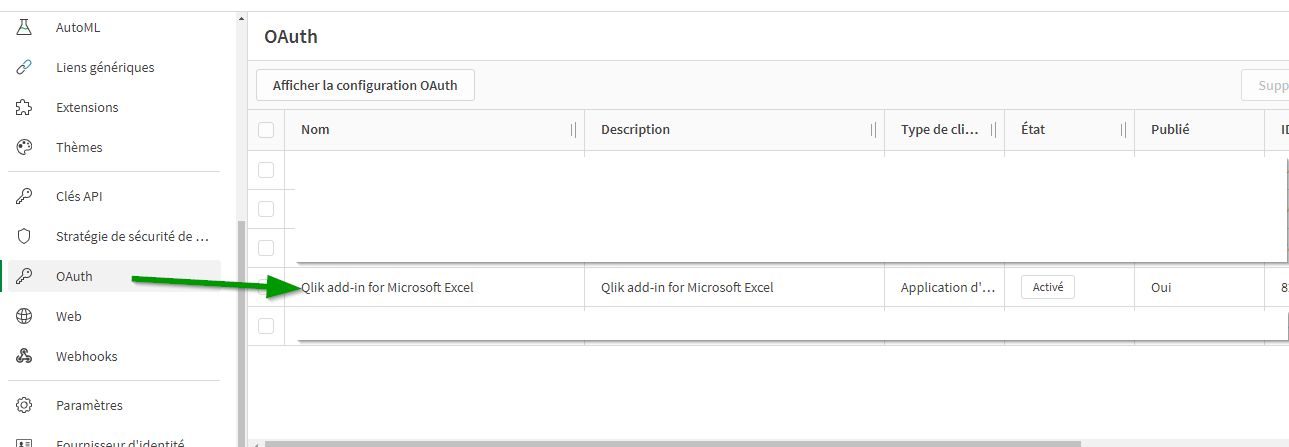Click the OAuth key icon

click(x=25, y=277)
